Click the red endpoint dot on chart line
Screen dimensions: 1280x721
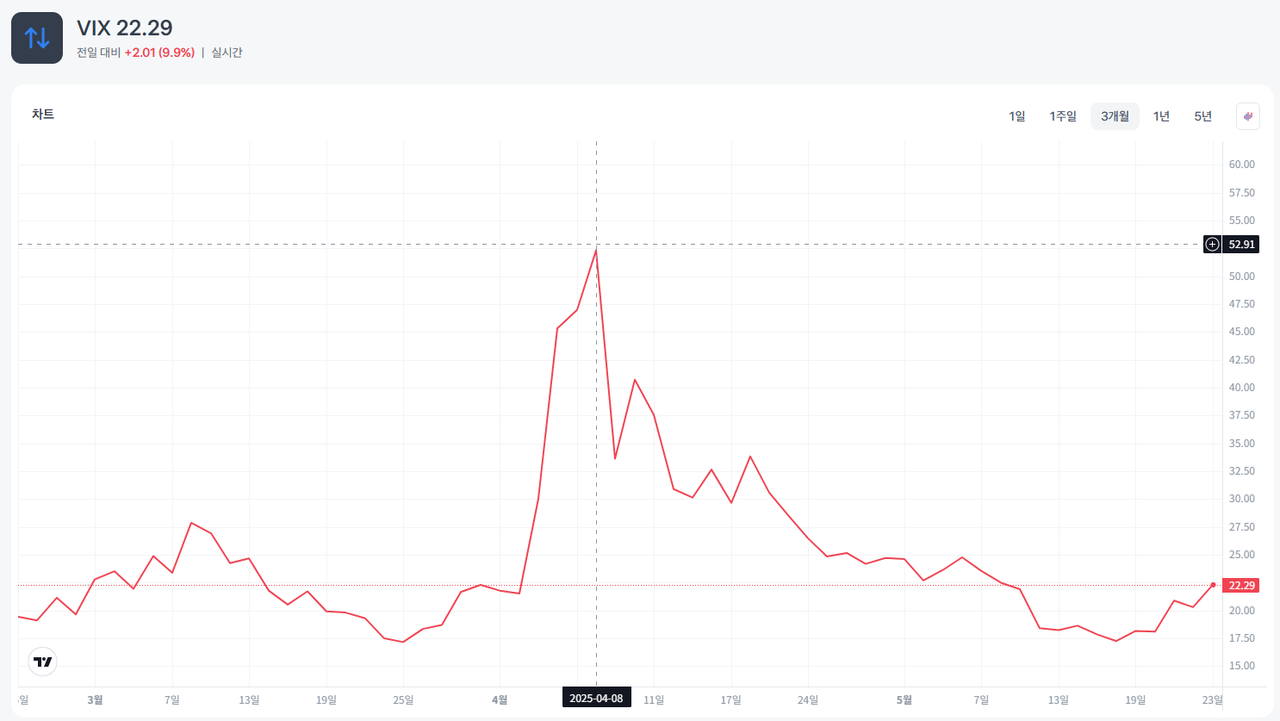[1213, 585]
